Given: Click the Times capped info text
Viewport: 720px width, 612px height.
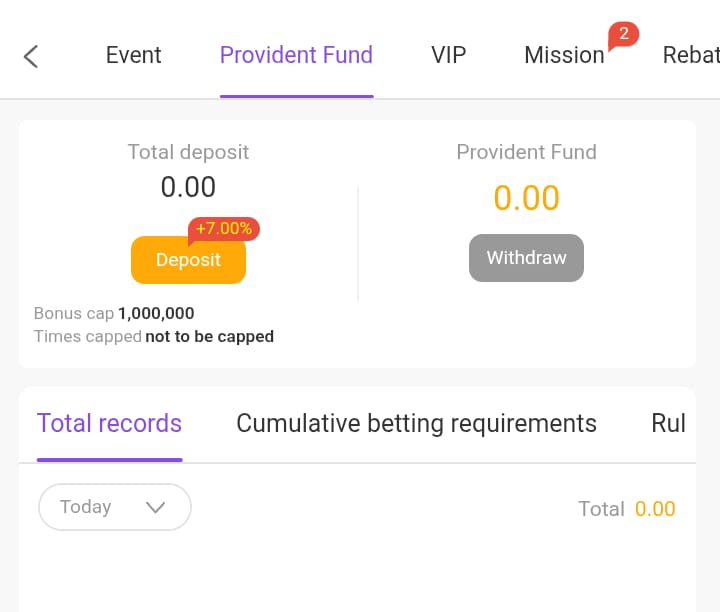Looking at the screenshot, I should point(154,337).
